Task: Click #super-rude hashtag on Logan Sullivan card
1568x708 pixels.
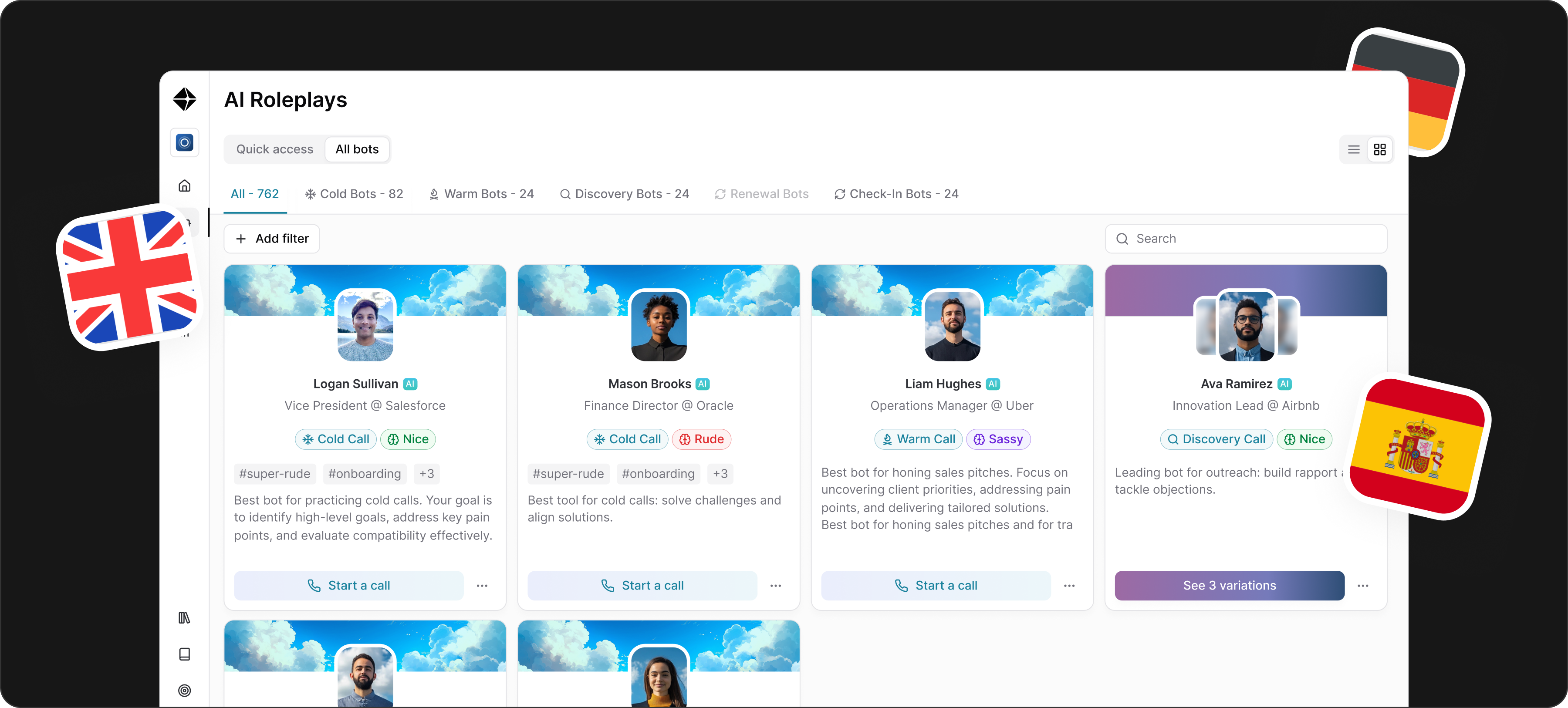Action: tap(274, 474)
